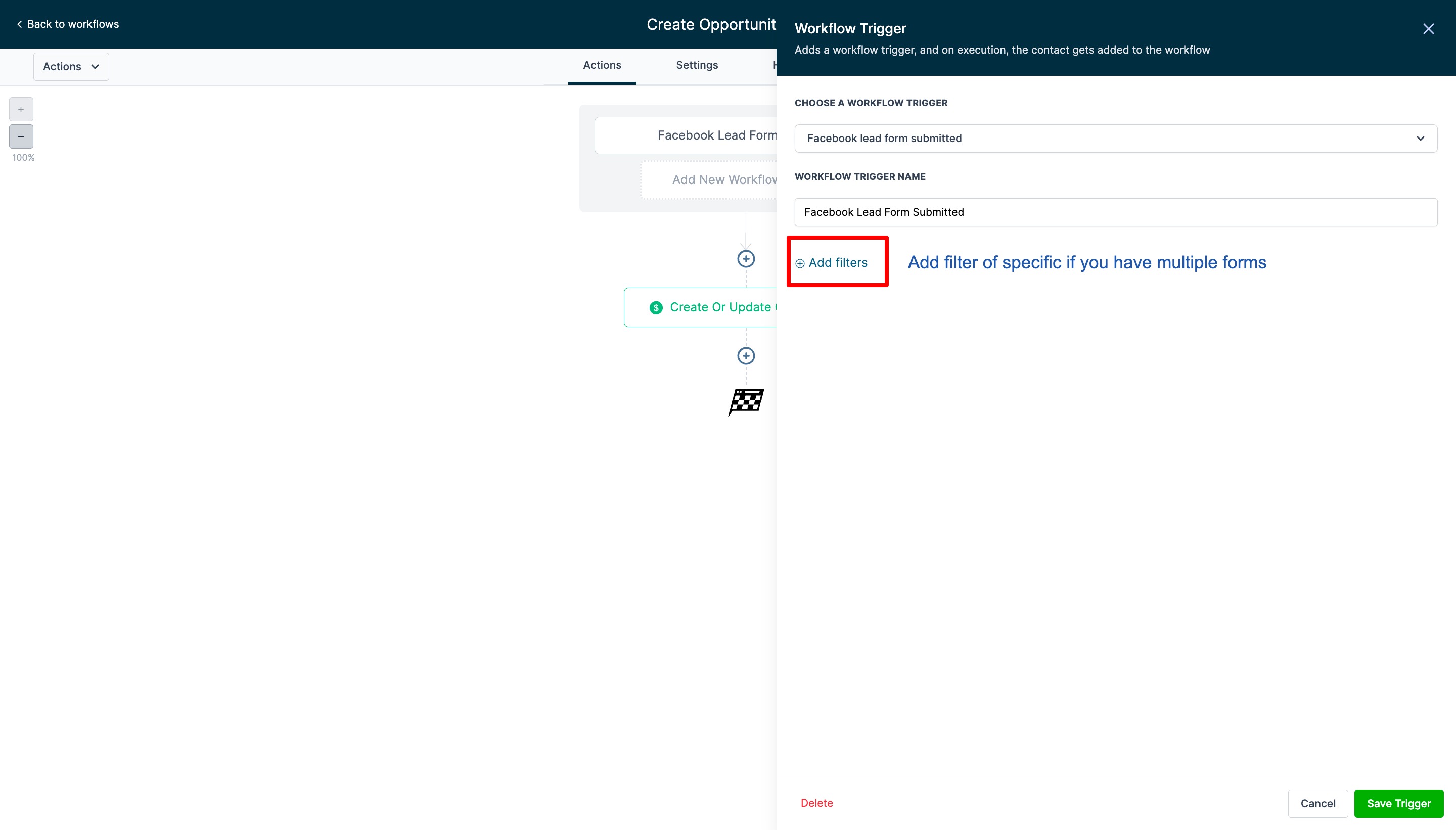Screen dimensions: 1456x830
Task: Click chevron on Facebook lead form submitted select
Action: tap(1420, 139)
